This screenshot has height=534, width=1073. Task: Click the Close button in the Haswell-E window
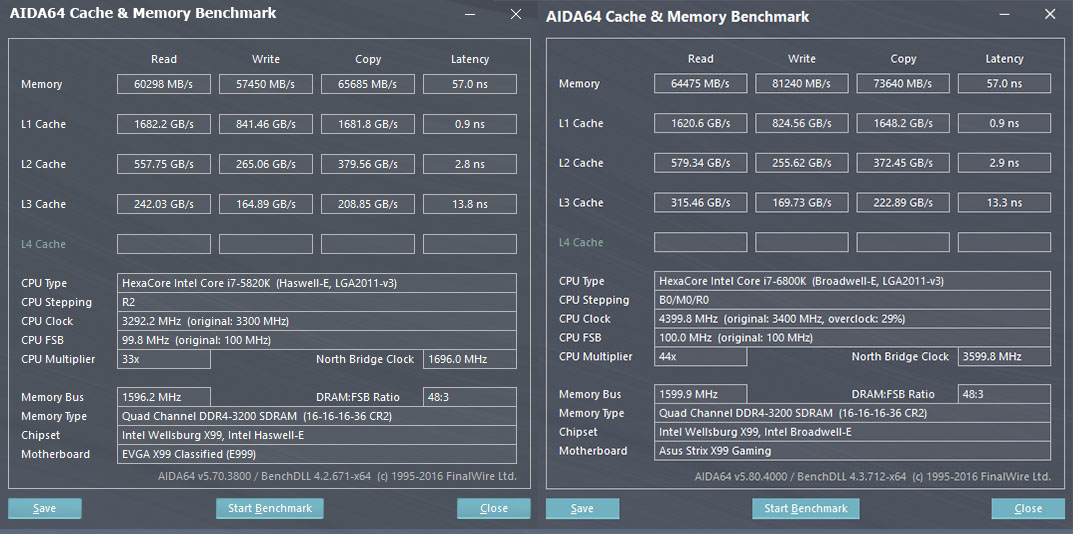click(494, 508)
